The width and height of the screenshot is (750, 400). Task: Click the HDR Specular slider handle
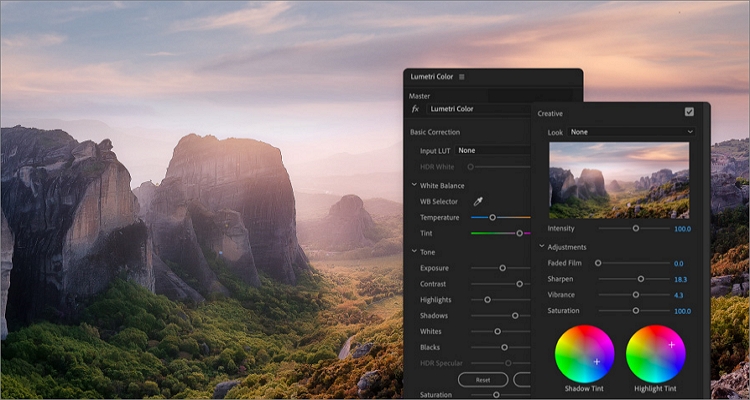(x=508, y=363)
